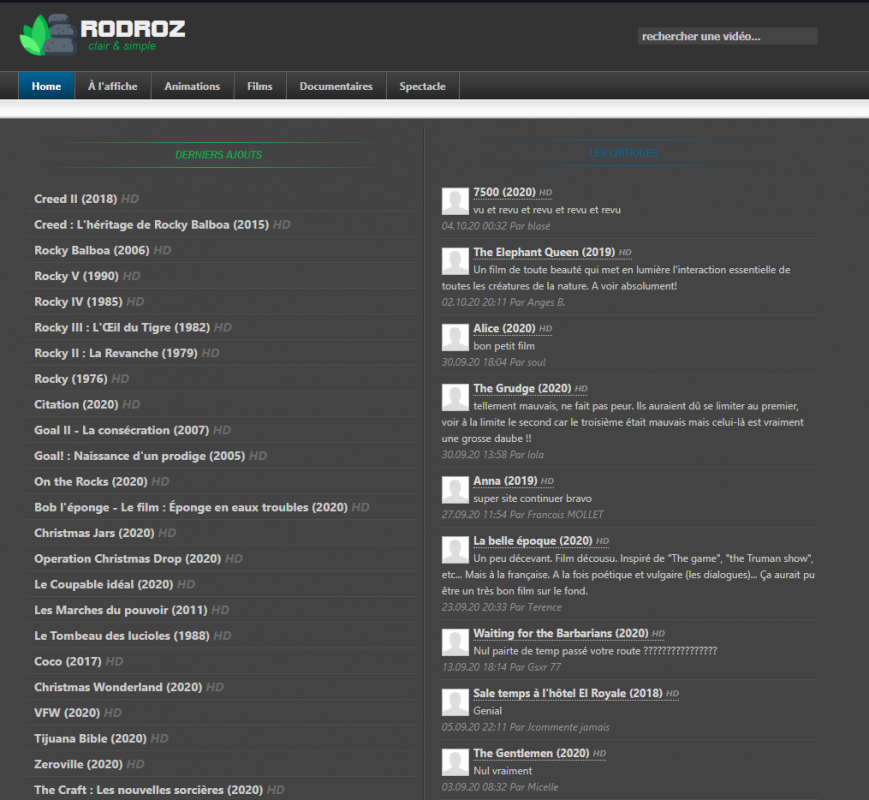Image resolution: width=869 pixels, height=800 pixels.
Task: Open The Elephant Queen (2019) review title
Action: click(x=544, y=252)
